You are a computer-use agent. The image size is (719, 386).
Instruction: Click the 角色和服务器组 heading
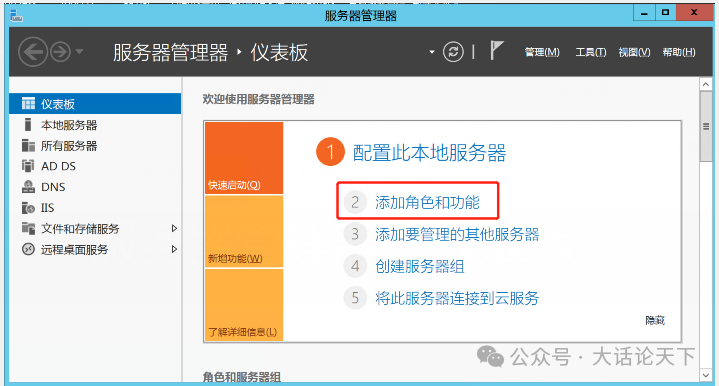click(x=242, y=377)
